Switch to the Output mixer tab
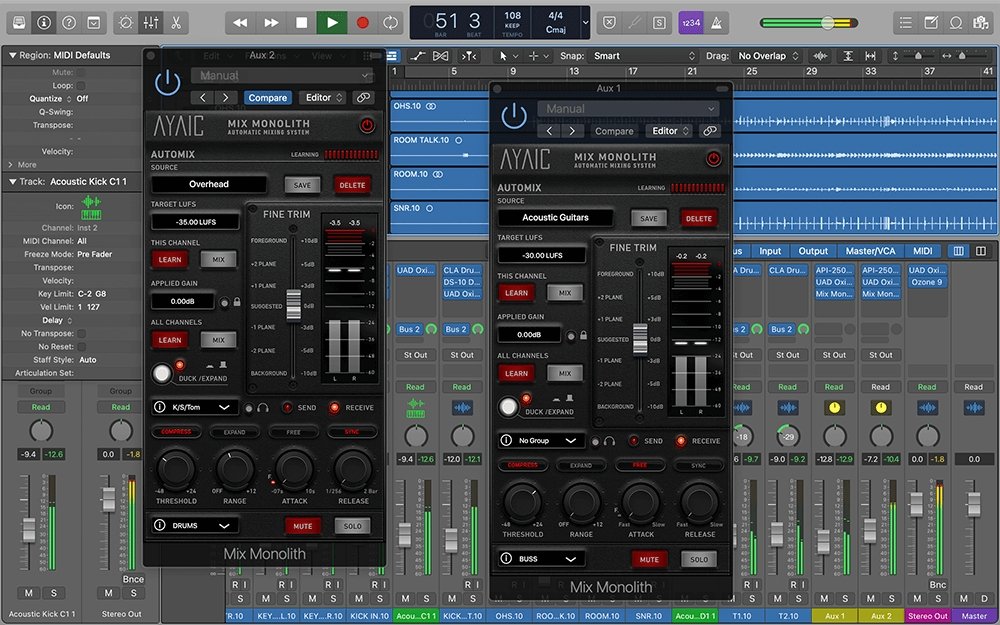 813,251
